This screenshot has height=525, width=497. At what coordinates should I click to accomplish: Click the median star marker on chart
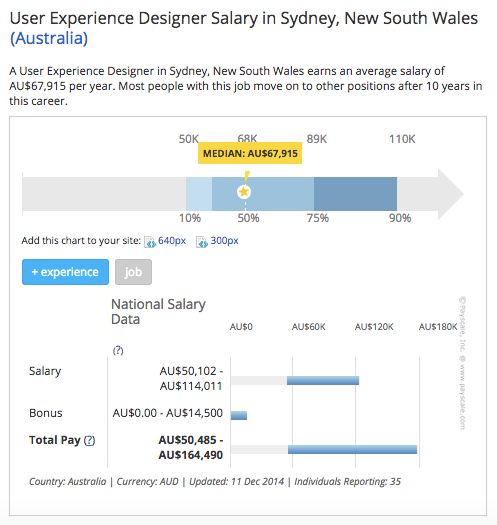[x=244, y=192]
